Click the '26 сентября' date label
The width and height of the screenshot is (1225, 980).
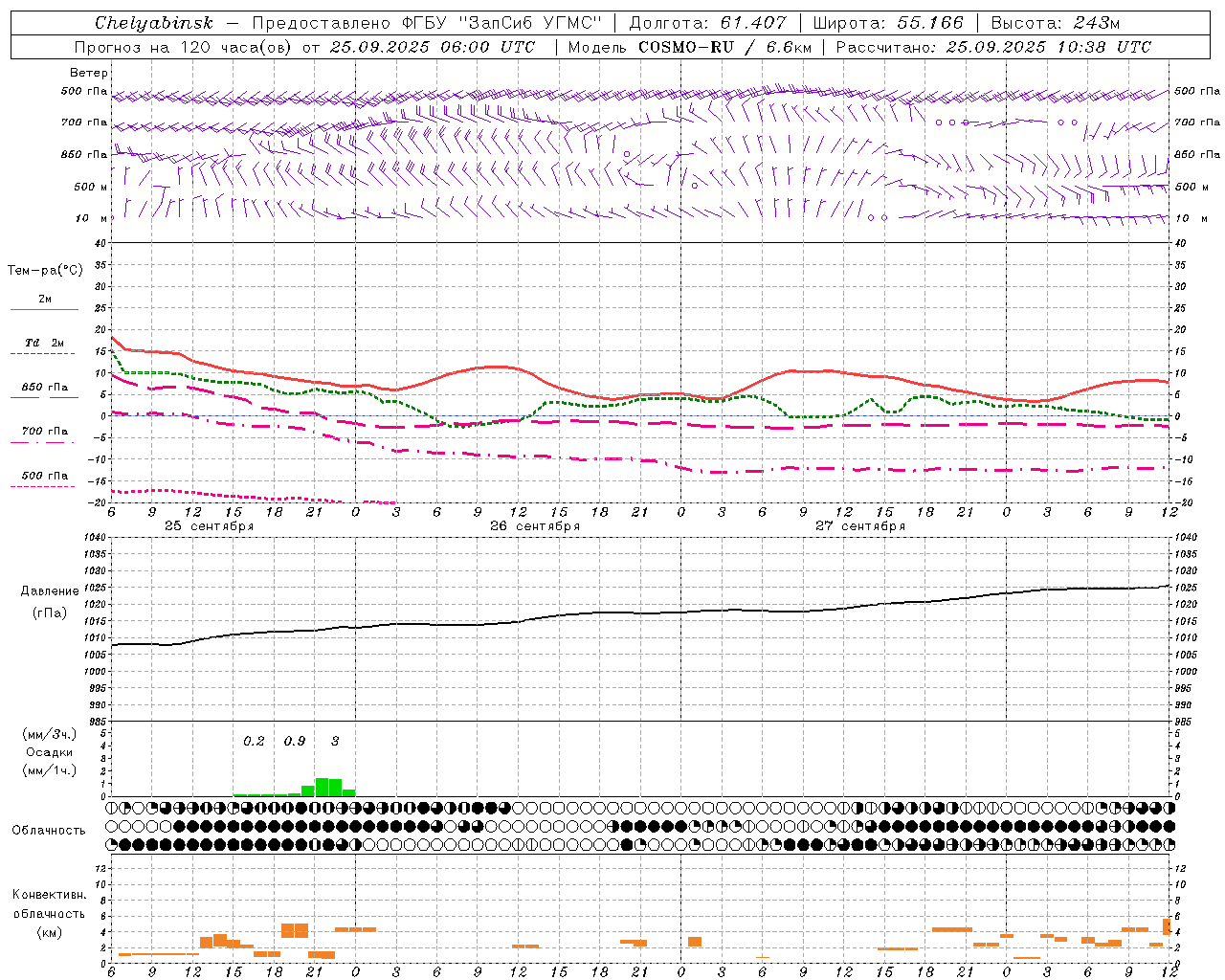point(535,526)
